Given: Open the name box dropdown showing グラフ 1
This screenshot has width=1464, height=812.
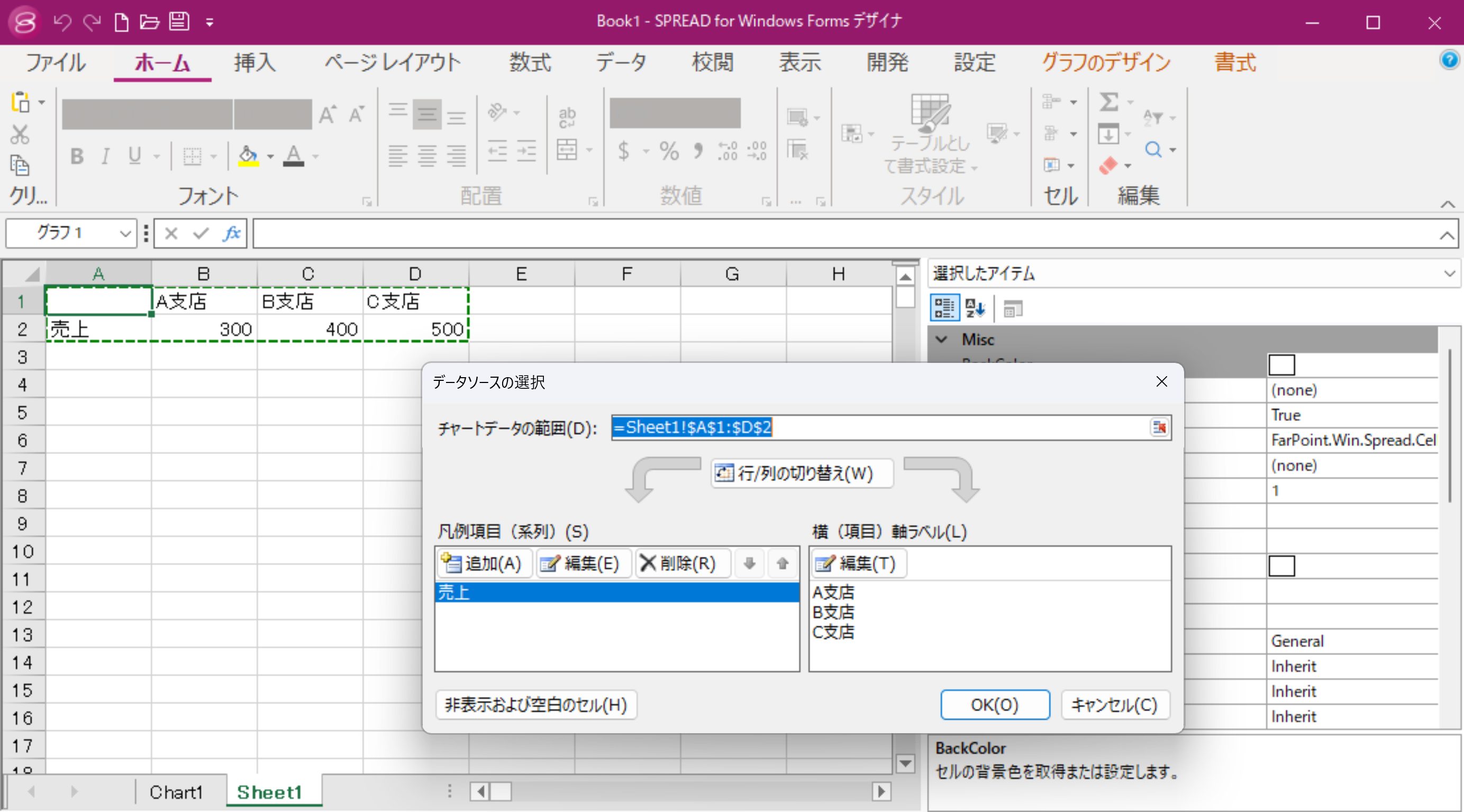Looking at the screenshot, I should pyautogui.click(x=125, y=233).
